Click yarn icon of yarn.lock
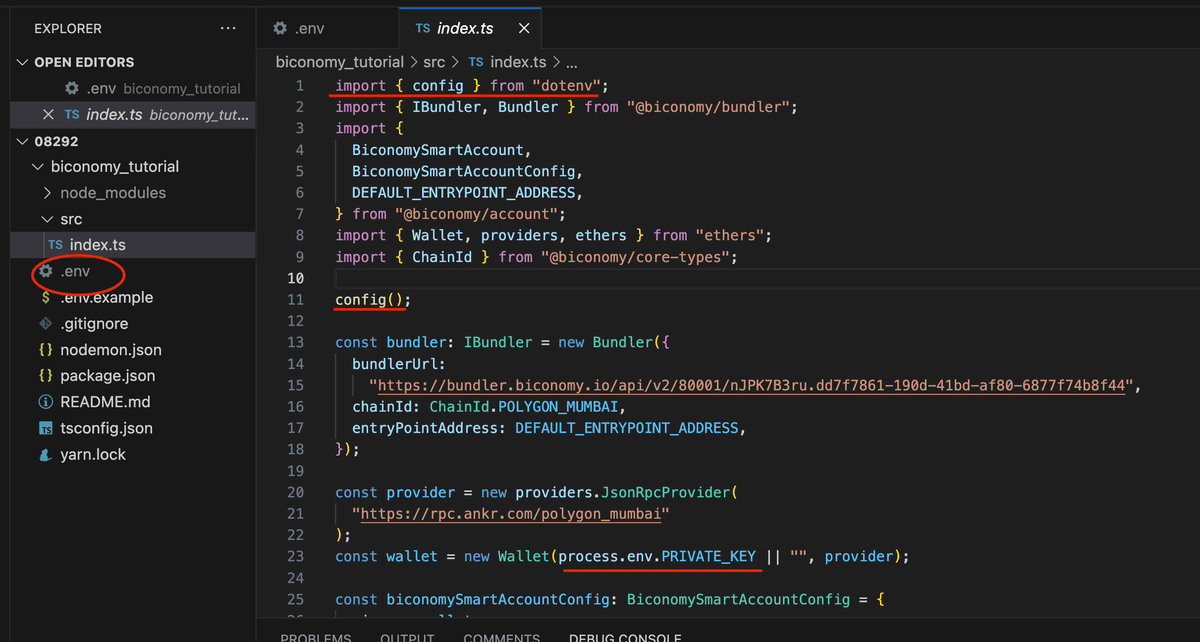 point(46,454)
